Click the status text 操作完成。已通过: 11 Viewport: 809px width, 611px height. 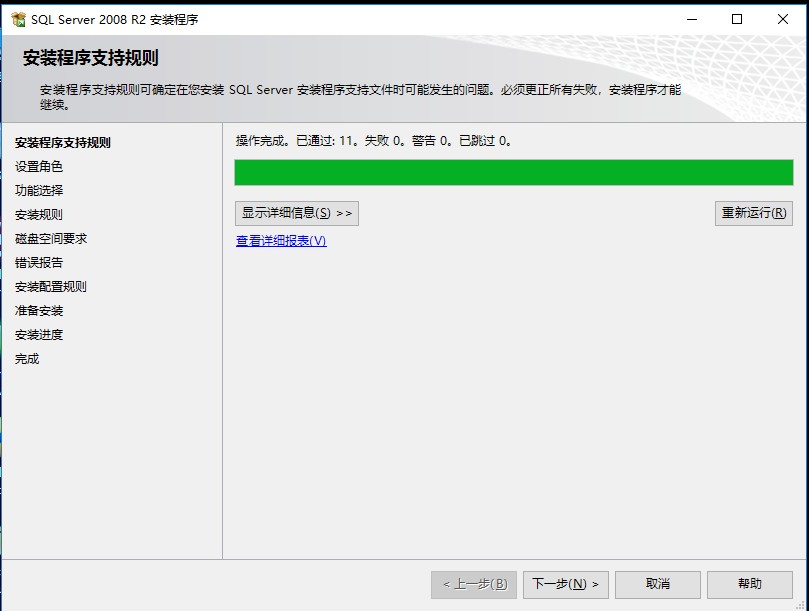295,141
